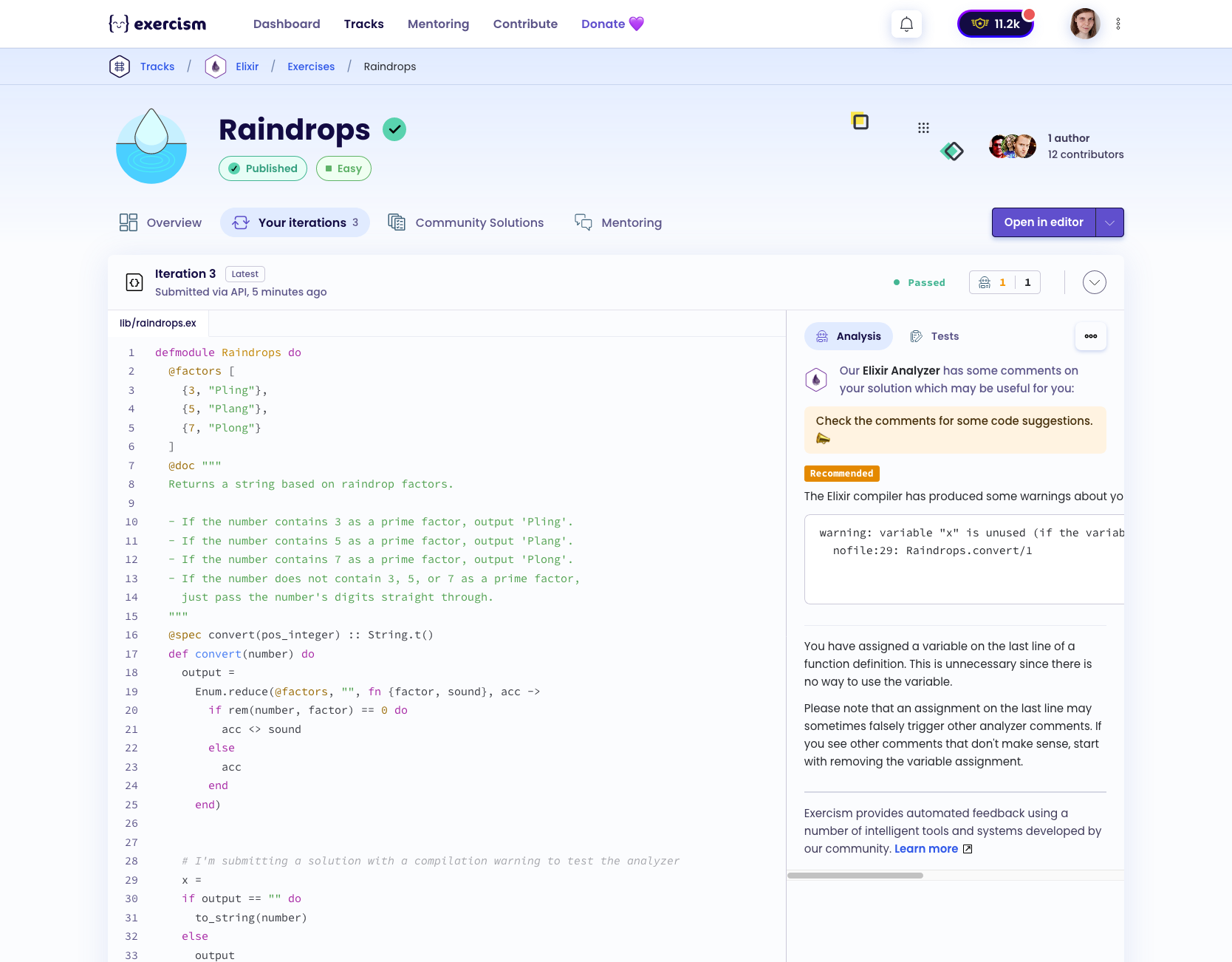Open the notifications bell
1232x962 pixels.
click(x=906, y=24)
